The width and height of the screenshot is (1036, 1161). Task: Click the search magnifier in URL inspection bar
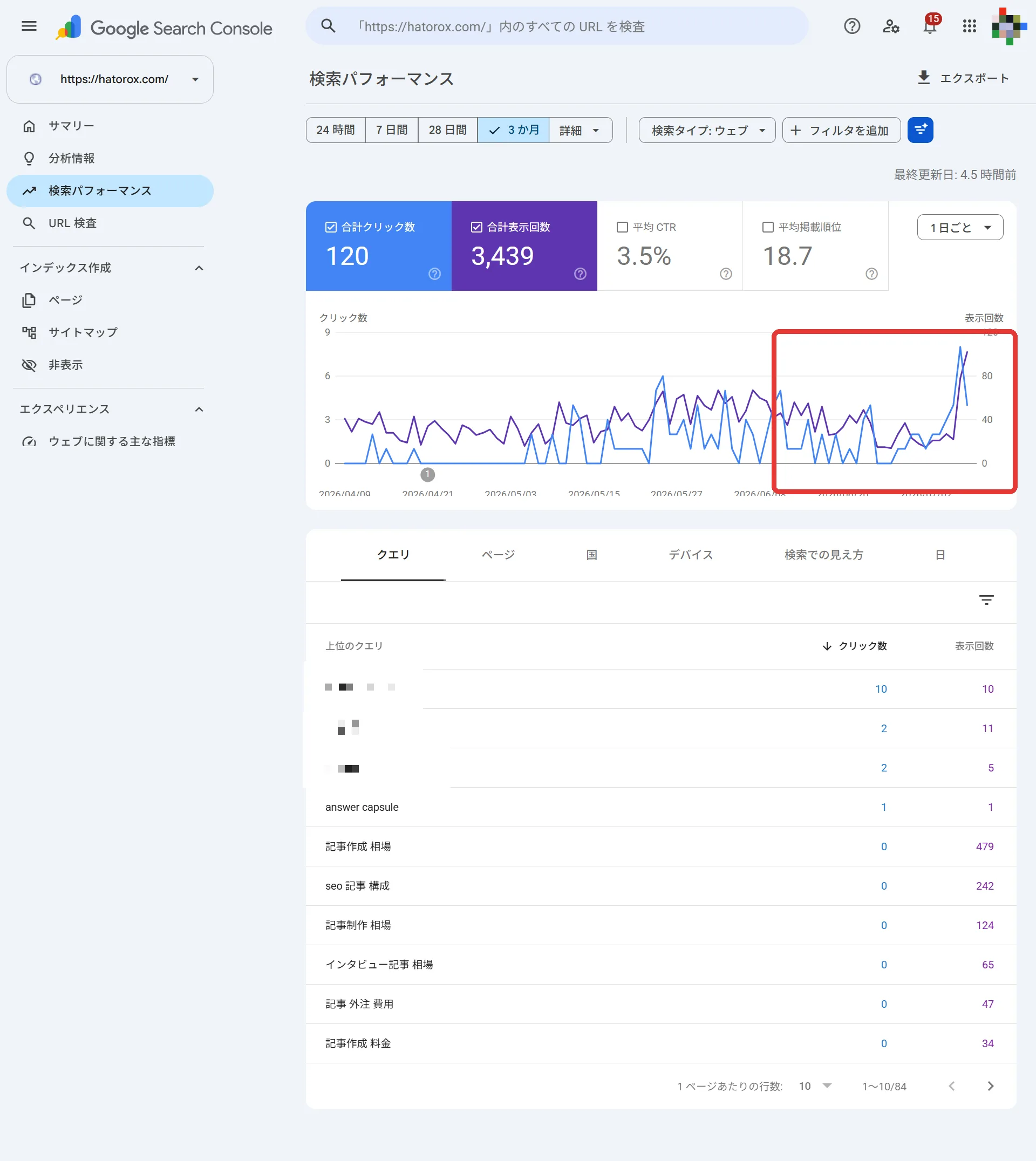pos(328,26)
